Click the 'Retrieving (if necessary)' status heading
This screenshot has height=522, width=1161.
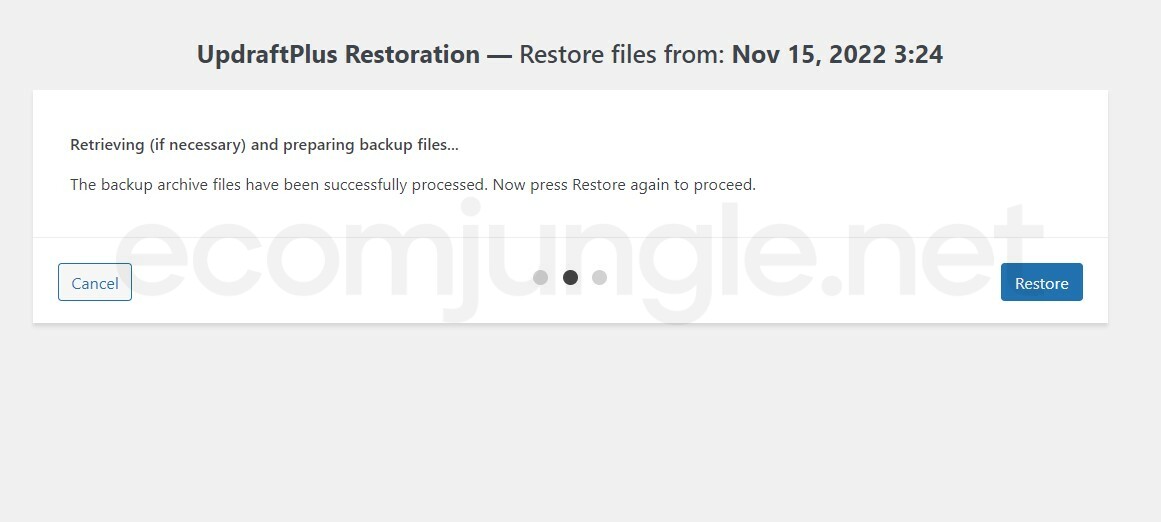[158, 145]
